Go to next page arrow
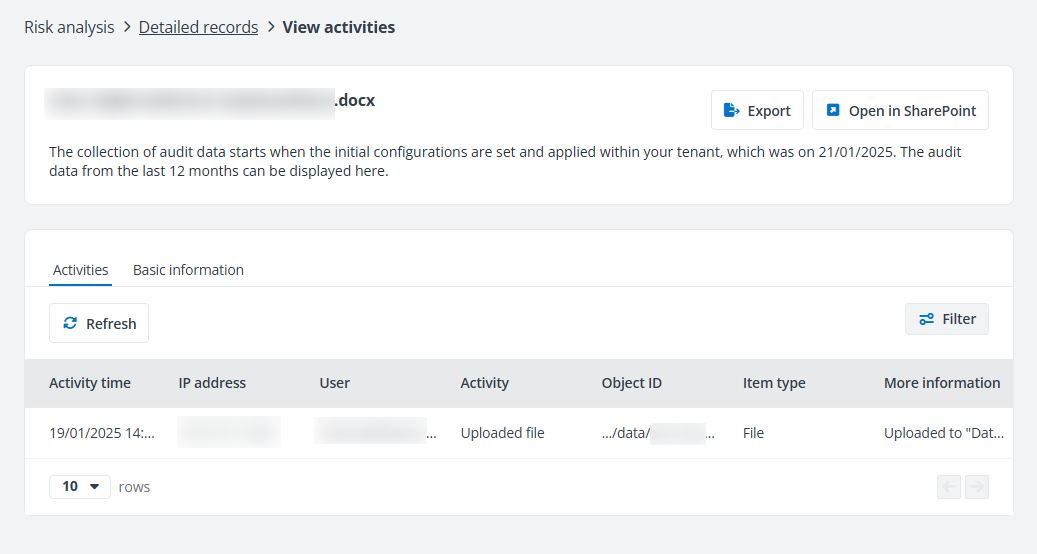The width and height of the screenshot is (1037, 554). tap(977, 487)
